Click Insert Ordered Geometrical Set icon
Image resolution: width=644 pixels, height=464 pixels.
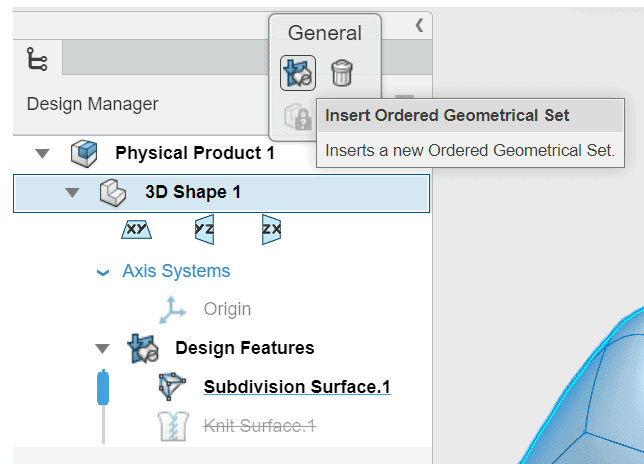[x=298, y=73]
